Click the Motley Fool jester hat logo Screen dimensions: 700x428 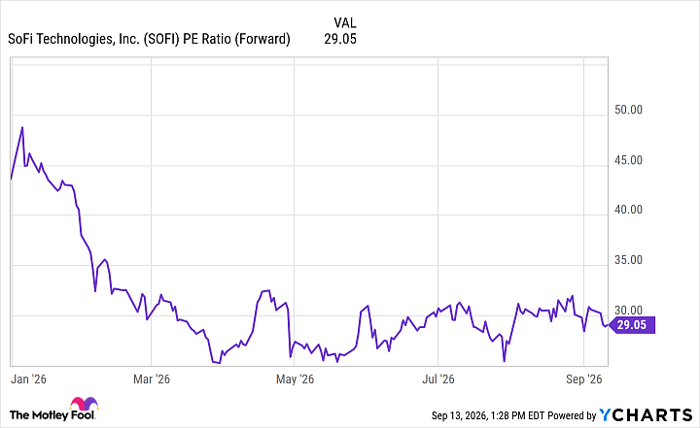(x=84, y=403)
